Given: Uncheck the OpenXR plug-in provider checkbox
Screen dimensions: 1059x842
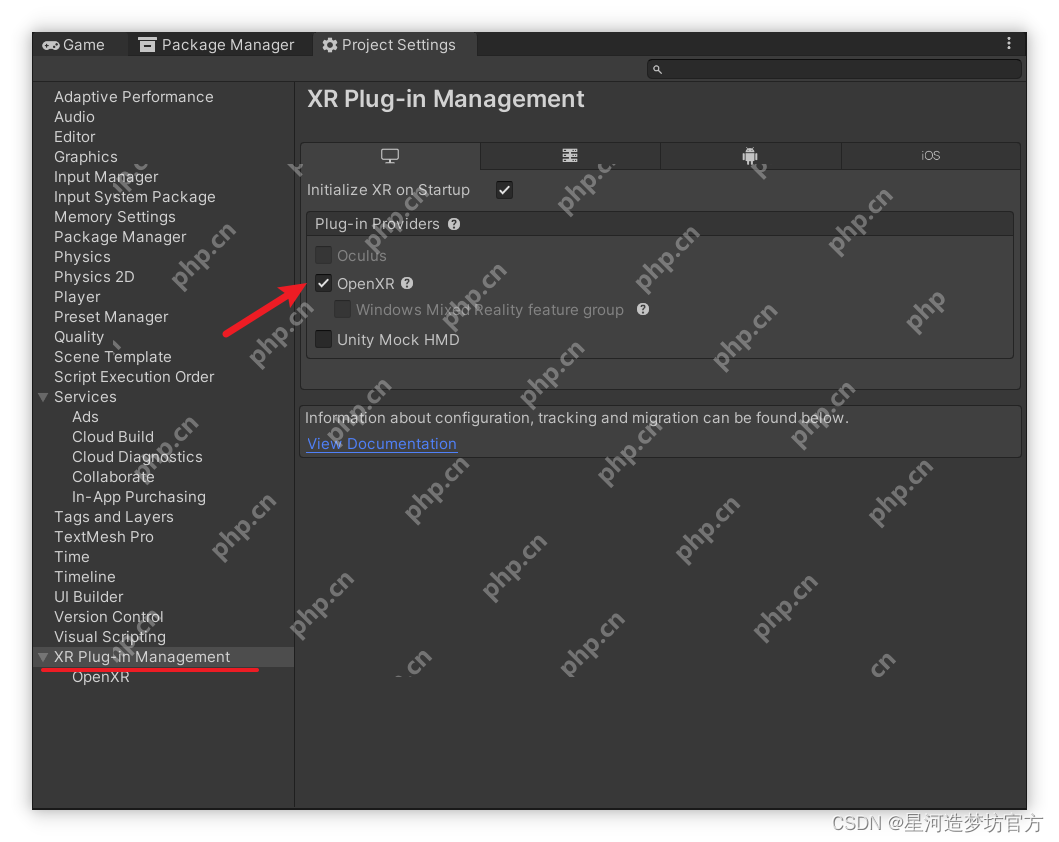Looking at the screenshot, I should pyautogui.click(x=323, y=284).
